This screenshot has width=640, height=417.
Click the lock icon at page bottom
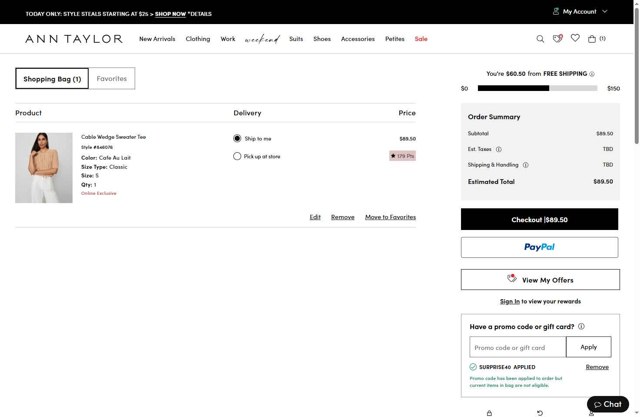pos(489,413)
